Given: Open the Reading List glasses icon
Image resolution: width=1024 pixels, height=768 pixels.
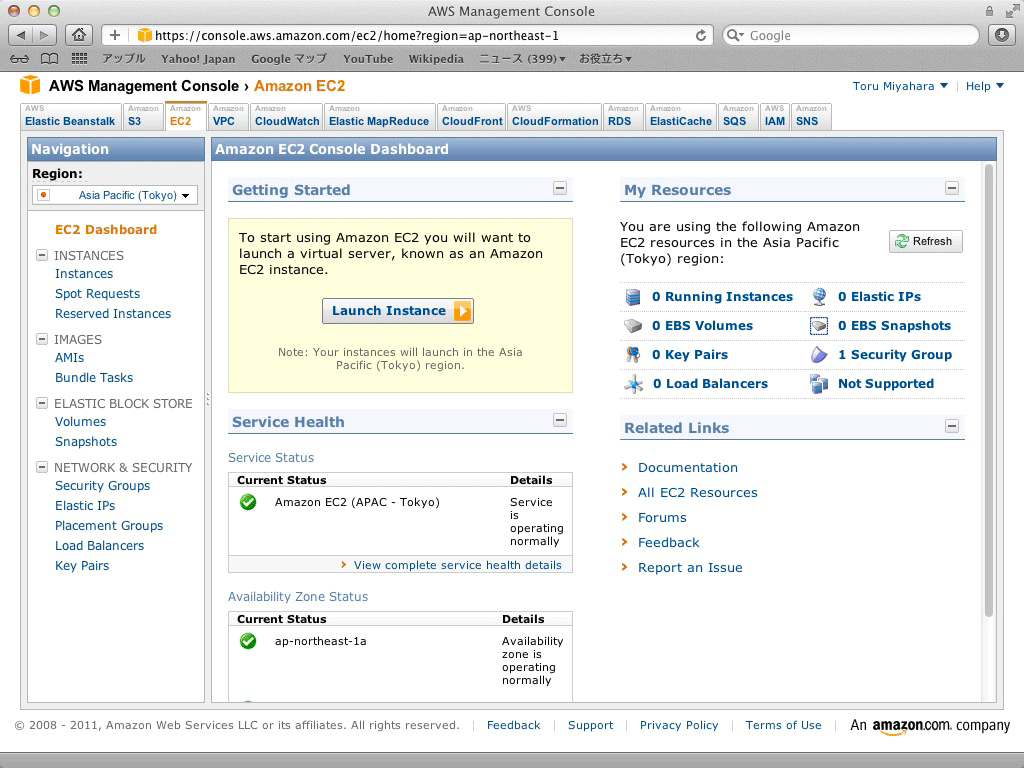Looking at the screenshot, I should (20, 59).
